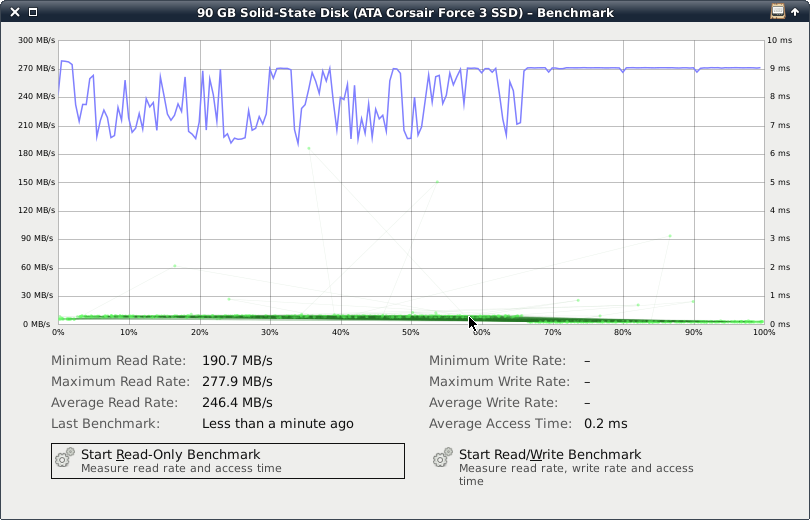Click the 'Minimum Write Rate:' label
The height and width of the screenshot is (520, 810).
497,360
